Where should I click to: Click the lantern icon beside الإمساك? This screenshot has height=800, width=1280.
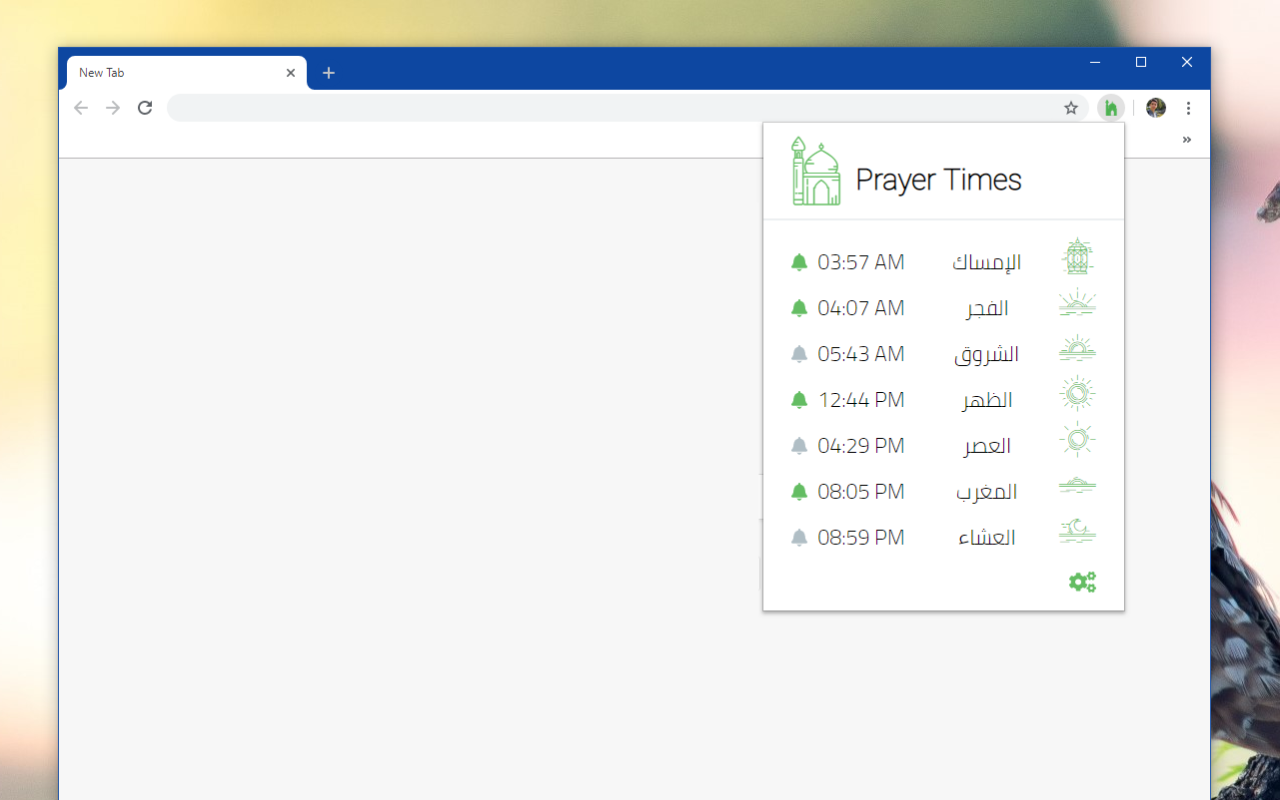point(1077,257)
